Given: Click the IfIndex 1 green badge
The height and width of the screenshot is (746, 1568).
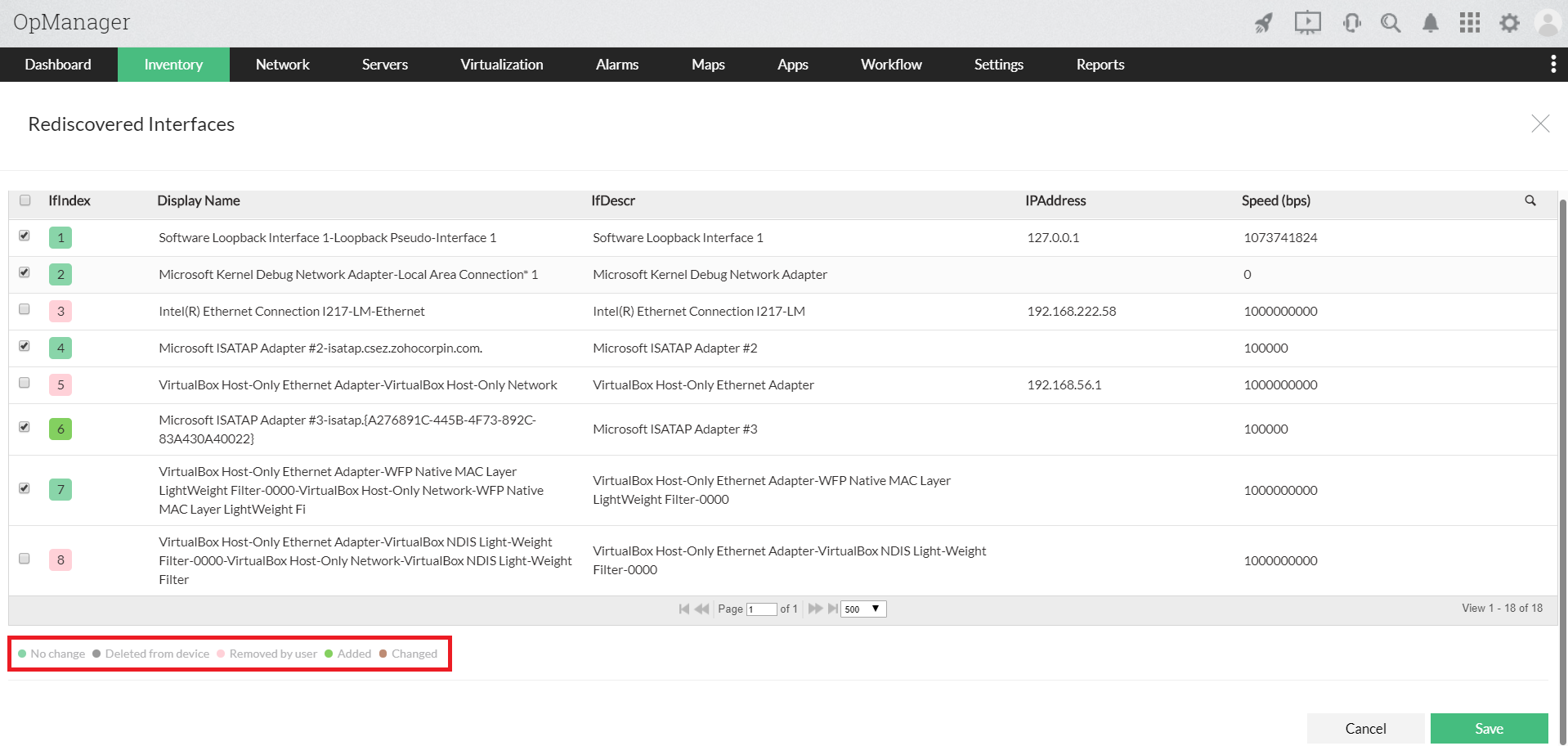Looking at the screenshot, I should point(60,238).
